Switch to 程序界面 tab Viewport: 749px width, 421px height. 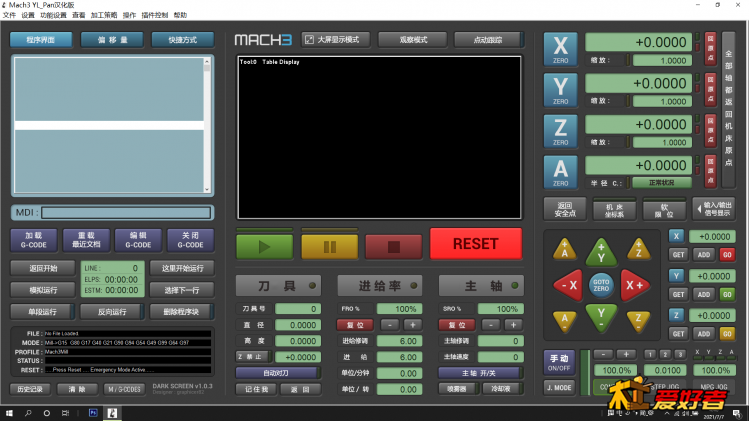click(x=41, y=40)
